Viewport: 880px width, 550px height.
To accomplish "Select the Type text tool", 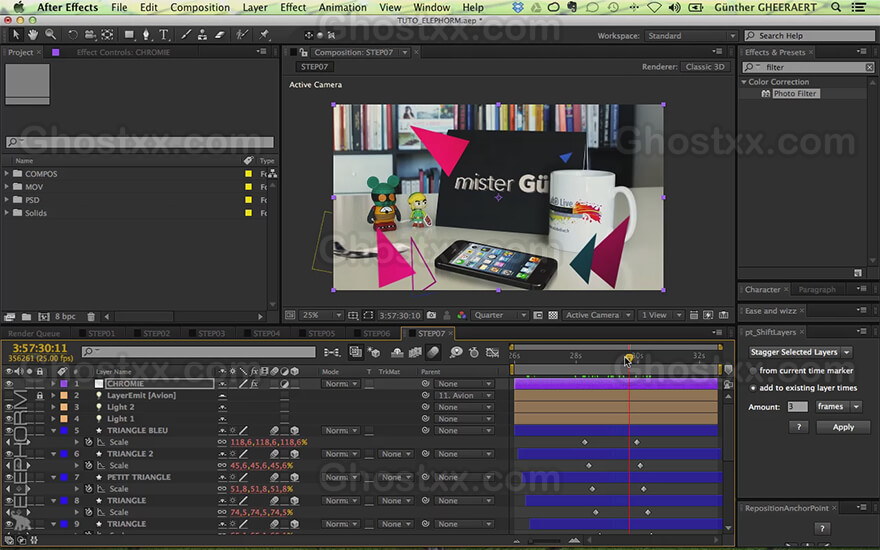I will pos(164,35).
